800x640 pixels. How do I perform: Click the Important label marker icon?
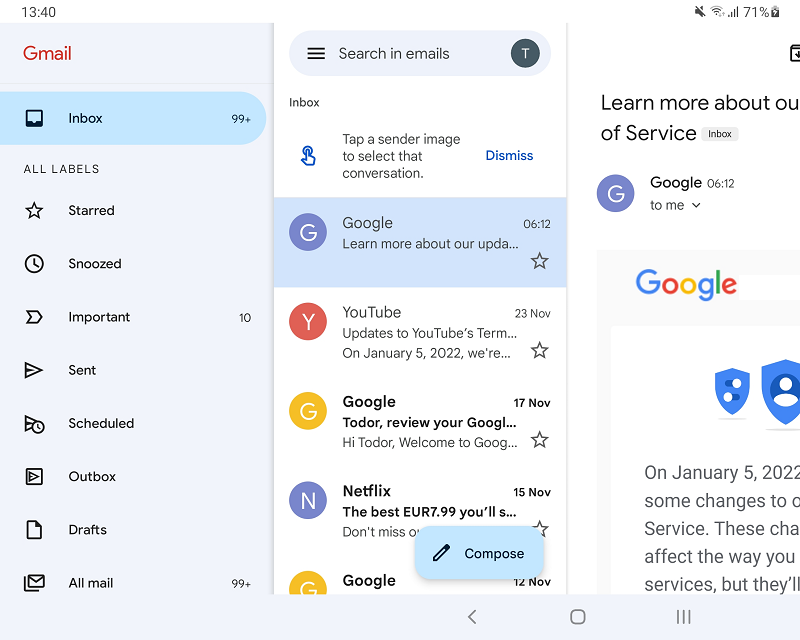(x=34, y=317)
